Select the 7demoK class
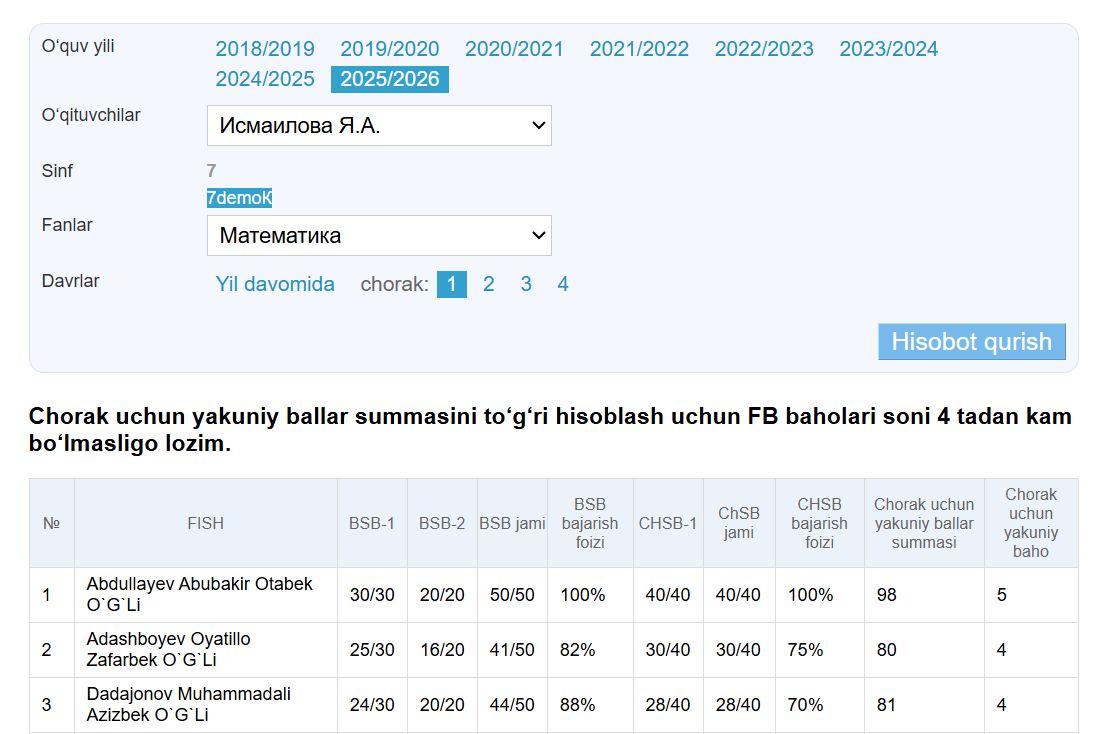The height and width of the screenshot is (734, 1109). click(x=239, y=198)
